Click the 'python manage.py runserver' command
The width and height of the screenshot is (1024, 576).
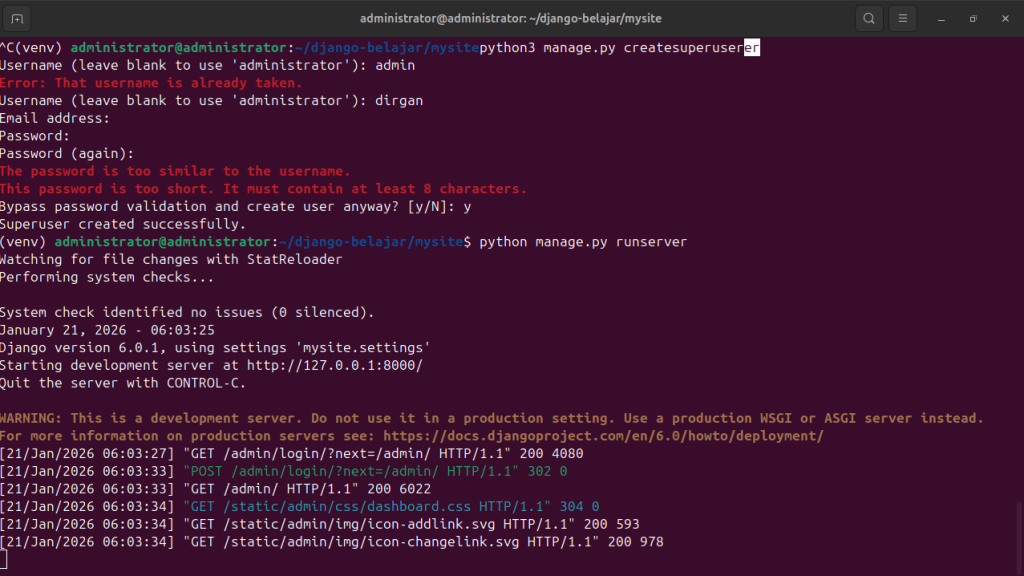point(583,242)
